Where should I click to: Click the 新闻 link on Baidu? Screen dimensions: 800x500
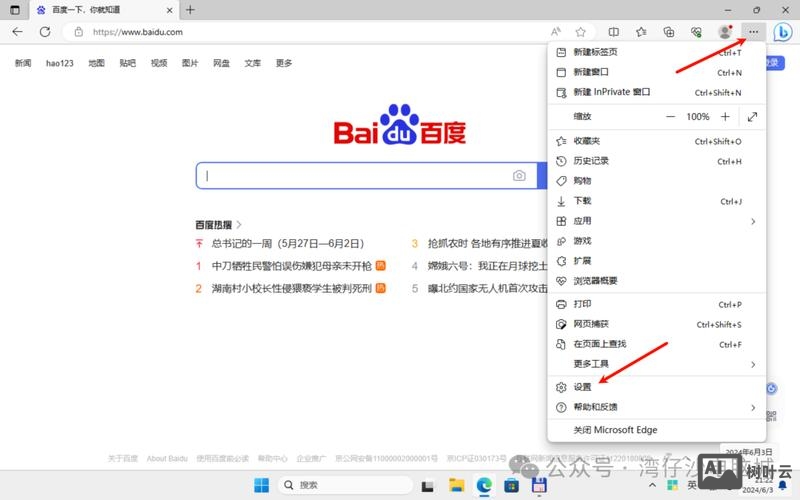point(23,63)
